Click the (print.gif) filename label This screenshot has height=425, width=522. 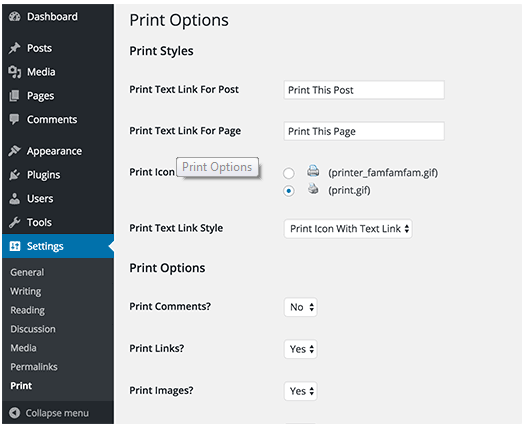349,190
